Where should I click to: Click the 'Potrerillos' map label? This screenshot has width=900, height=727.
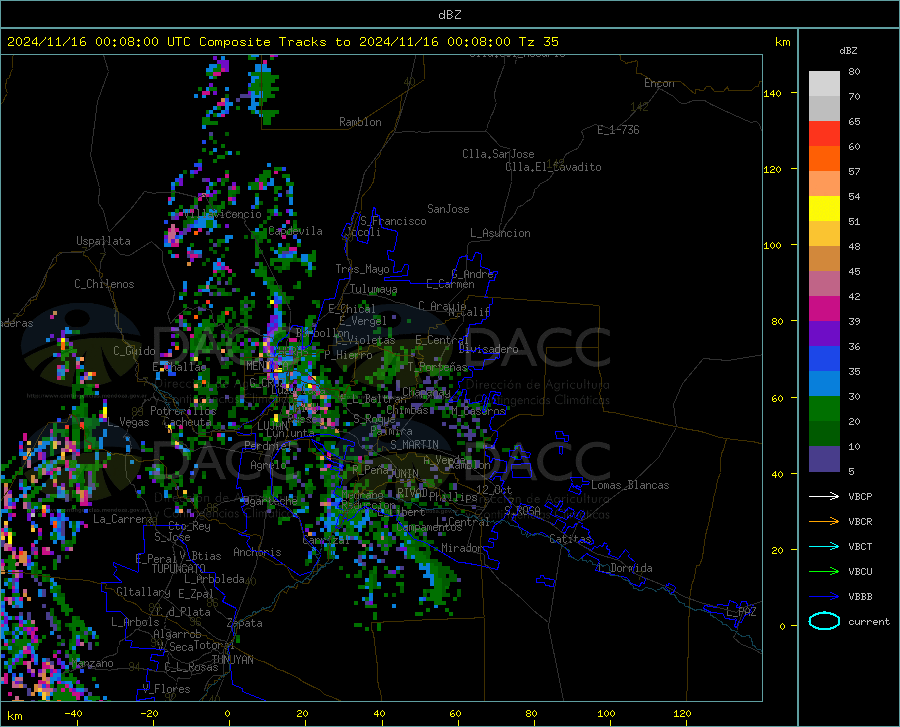point(183,411)
